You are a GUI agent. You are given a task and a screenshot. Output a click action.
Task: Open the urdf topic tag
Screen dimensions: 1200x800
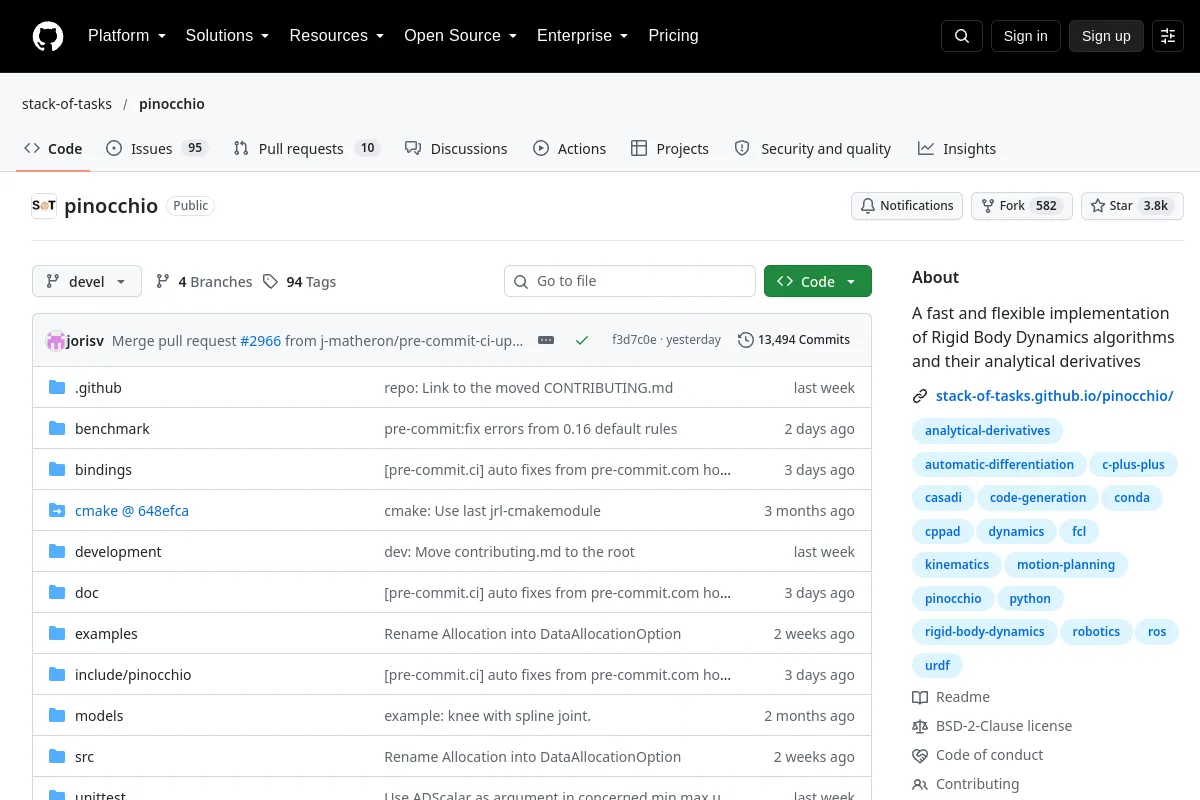(937, 665)
